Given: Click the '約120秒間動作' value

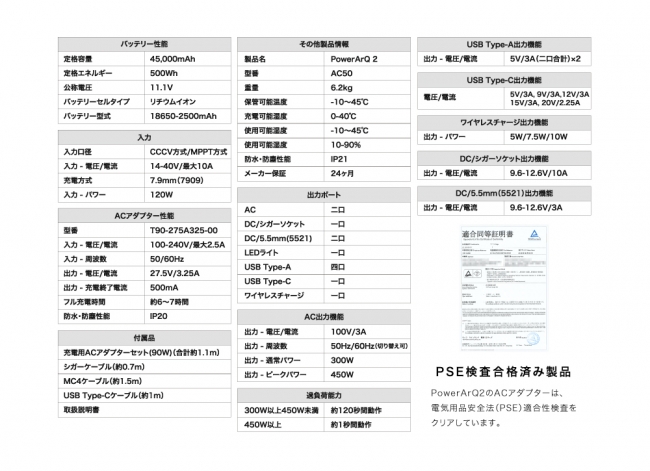Looking at the screenshot, I should coord(356,410).
